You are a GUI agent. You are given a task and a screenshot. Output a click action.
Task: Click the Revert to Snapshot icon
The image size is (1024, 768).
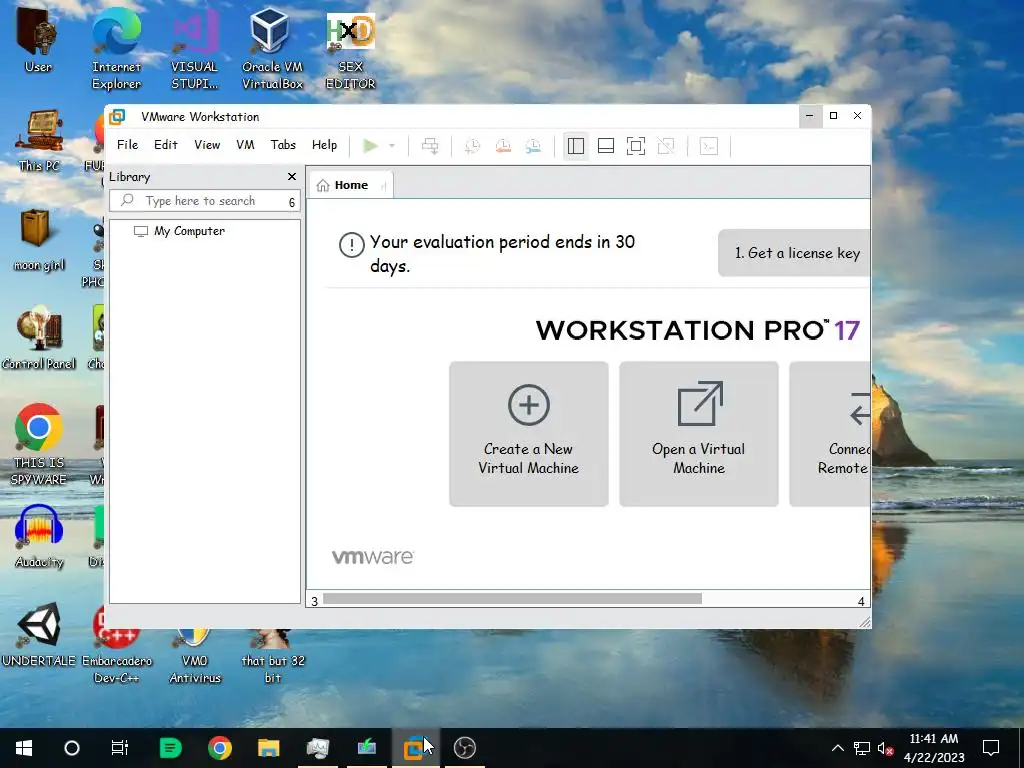(503, 146)
